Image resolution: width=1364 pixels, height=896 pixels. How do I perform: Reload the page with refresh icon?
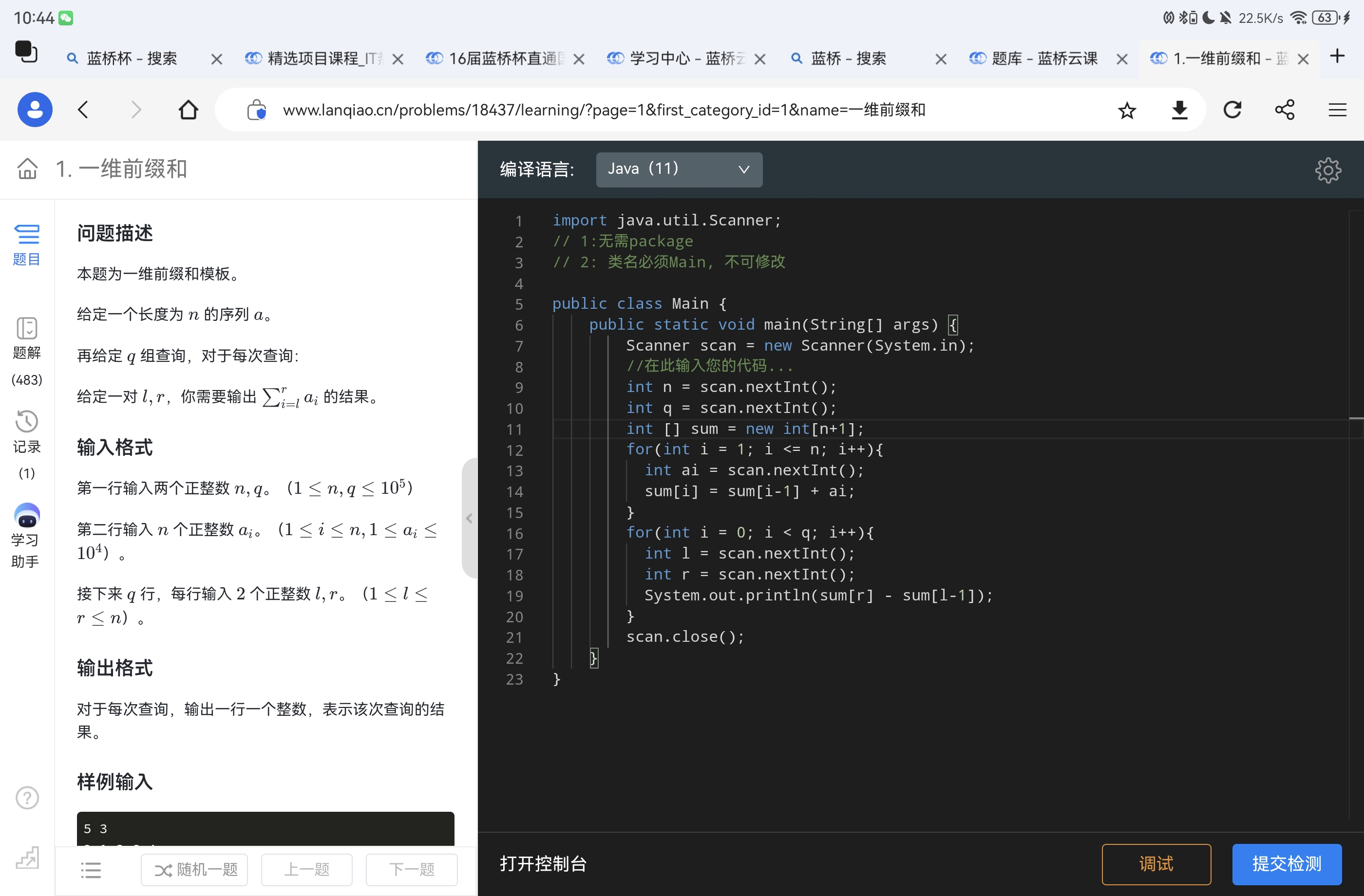click(x=1232, y=110)
